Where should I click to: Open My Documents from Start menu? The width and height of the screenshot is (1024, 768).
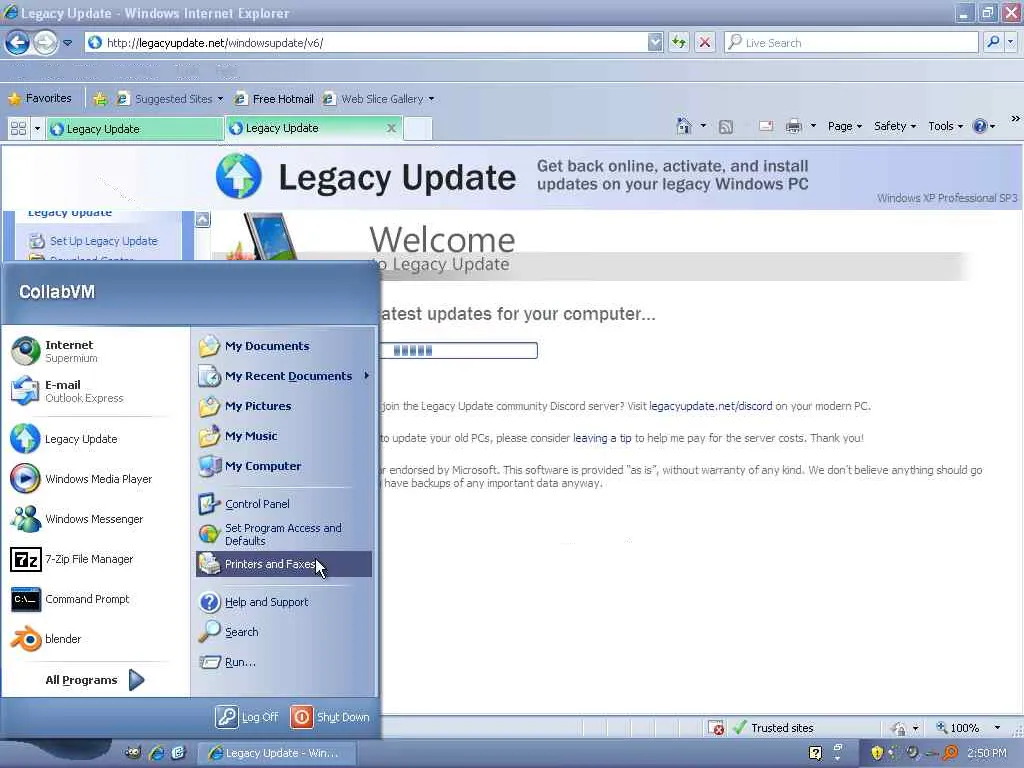[x=285, y=346]
